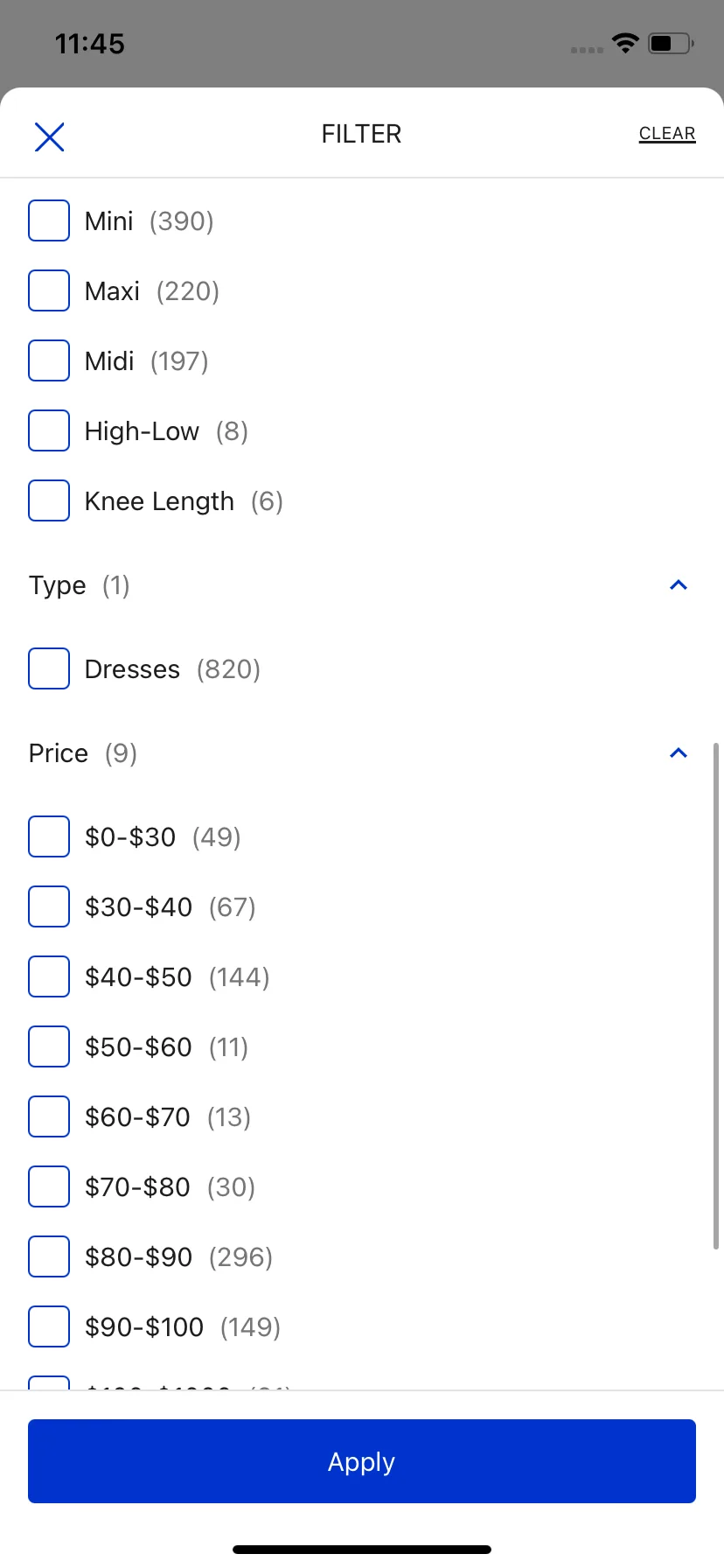Tick the High-Low checkbox
The height and width of the screenshot is (1568, 724).
pyautogui.click(x=49, y=430)
